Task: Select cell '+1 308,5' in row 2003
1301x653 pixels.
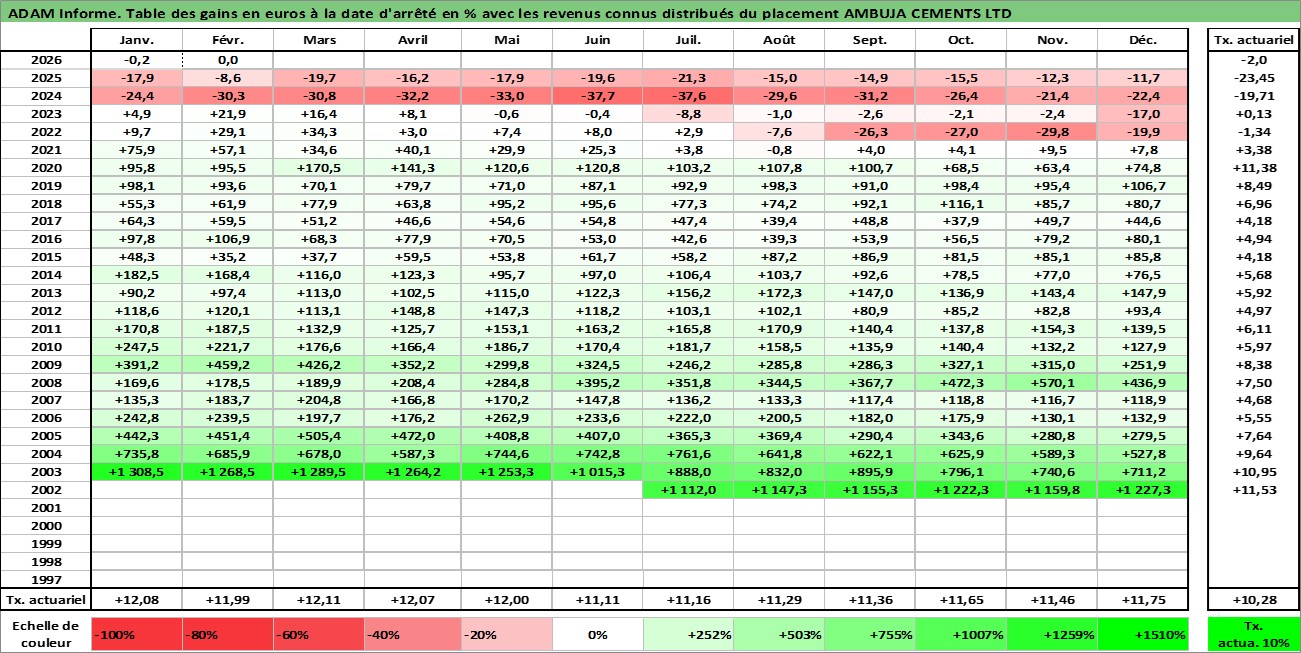Action: (x=136, y=472)
